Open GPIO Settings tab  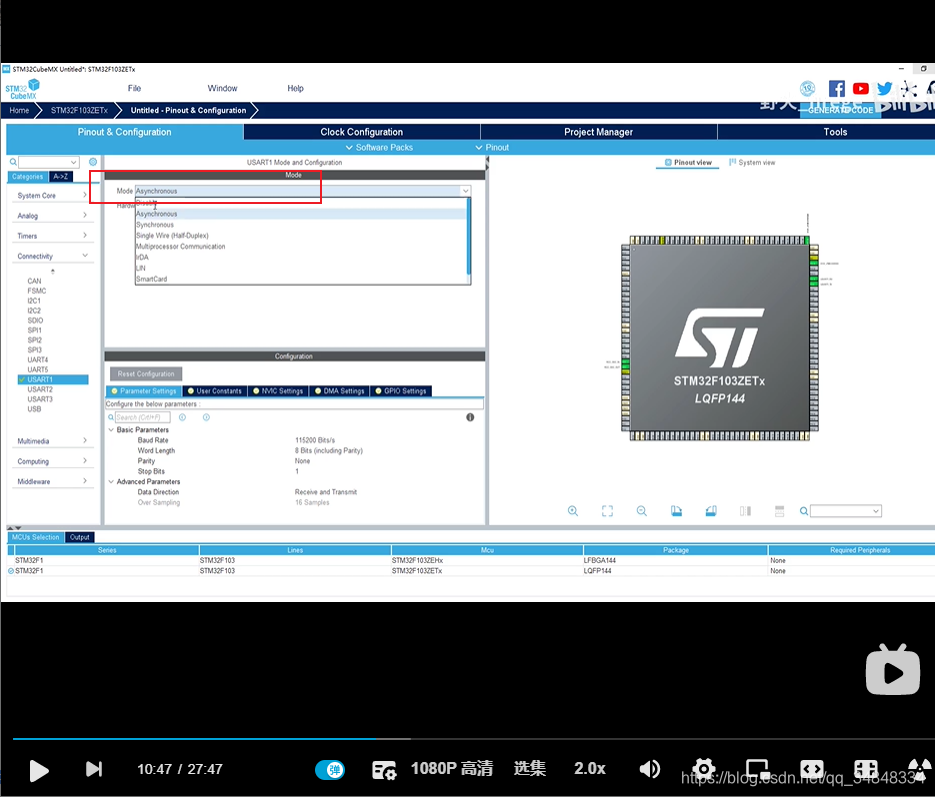(401, 391)
